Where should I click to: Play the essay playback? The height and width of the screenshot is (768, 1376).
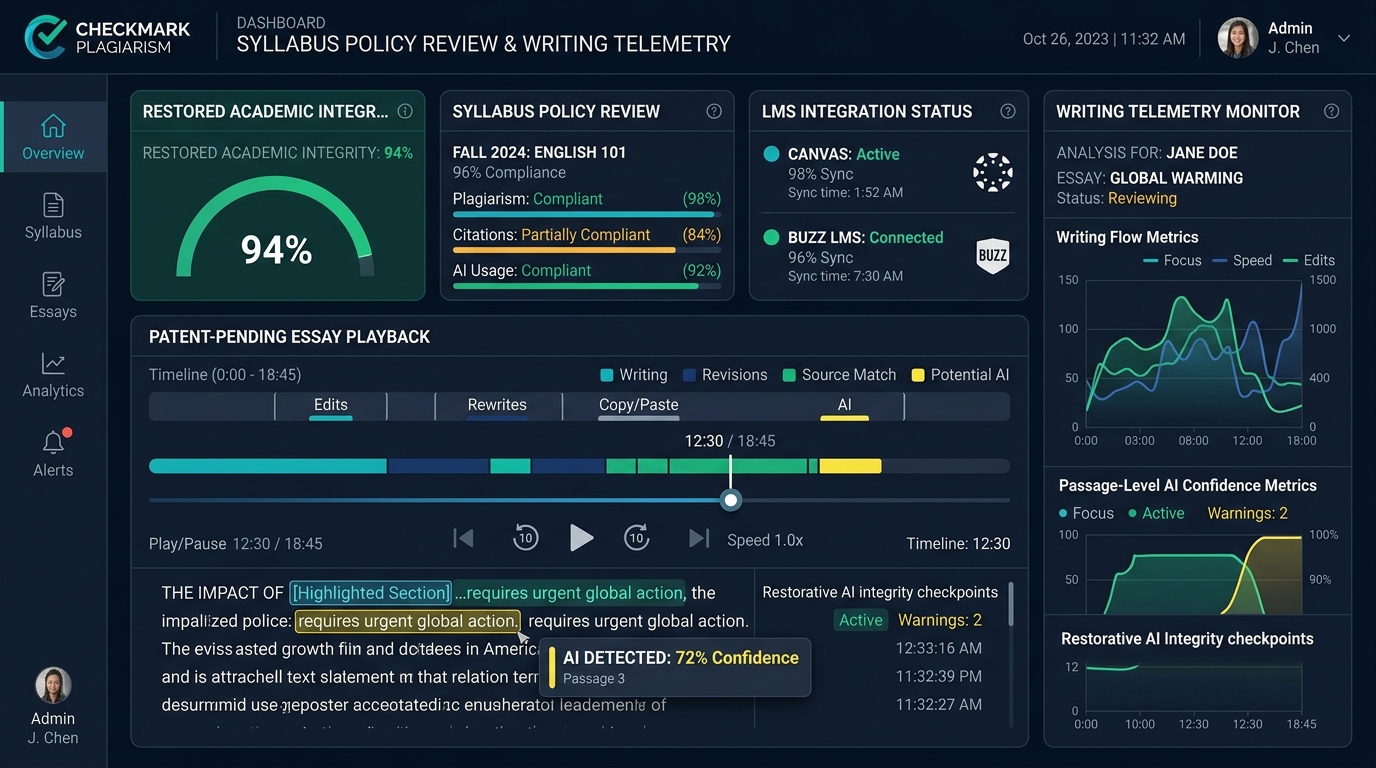[x=581, y=537]
